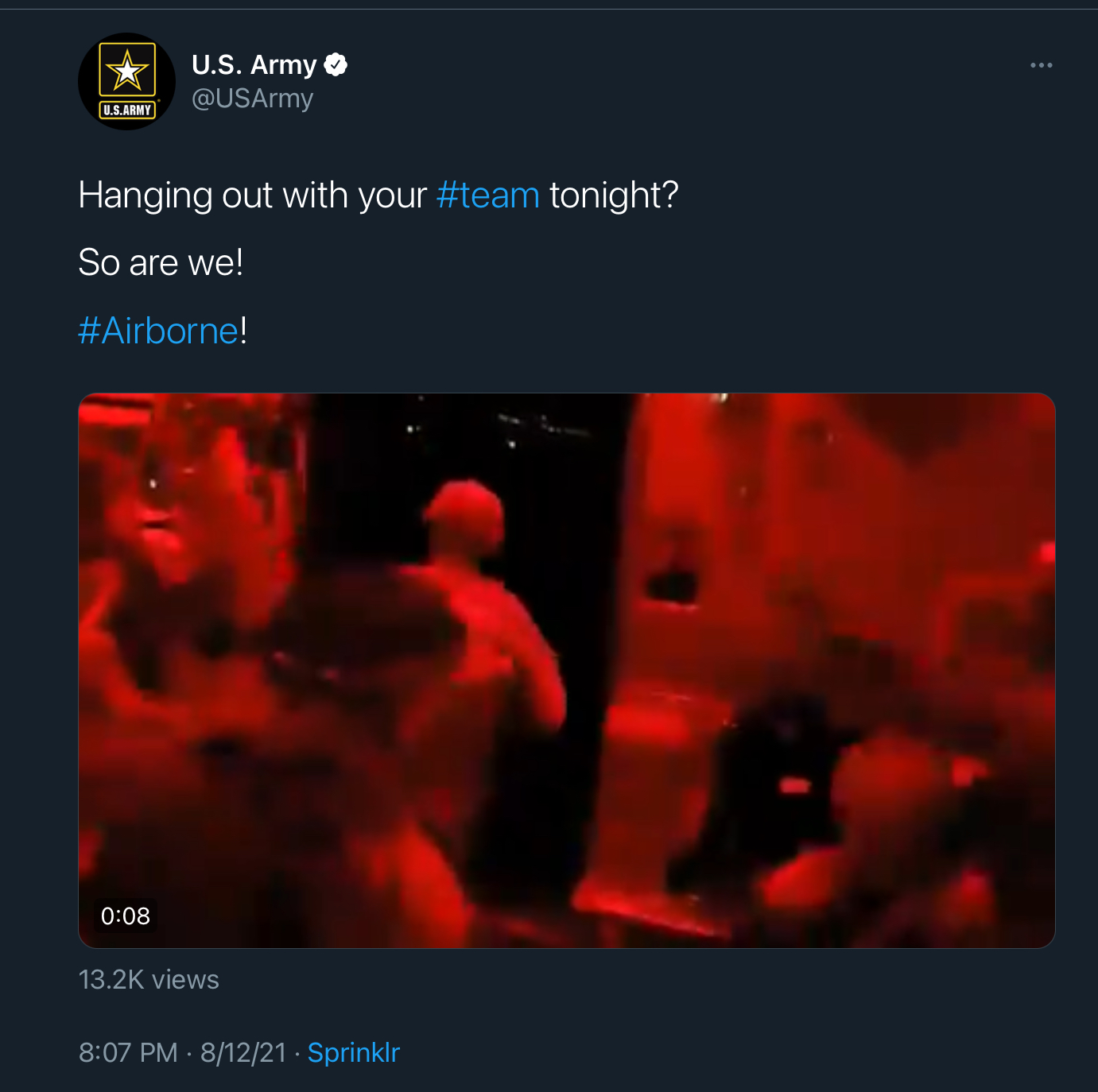Open the Sprinklr source link

pos(354,1052)
